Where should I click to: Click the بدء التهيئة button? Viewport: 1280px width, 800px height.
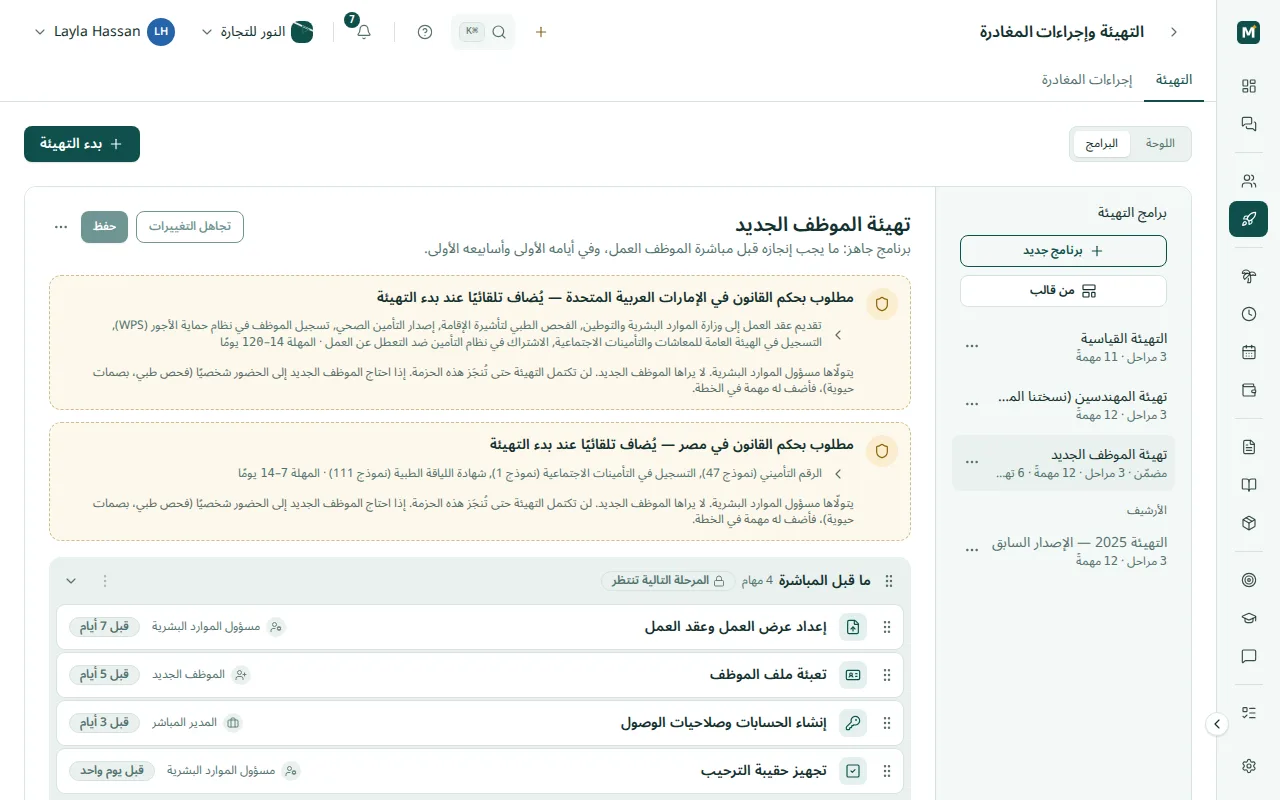click(x=82, y=144)
